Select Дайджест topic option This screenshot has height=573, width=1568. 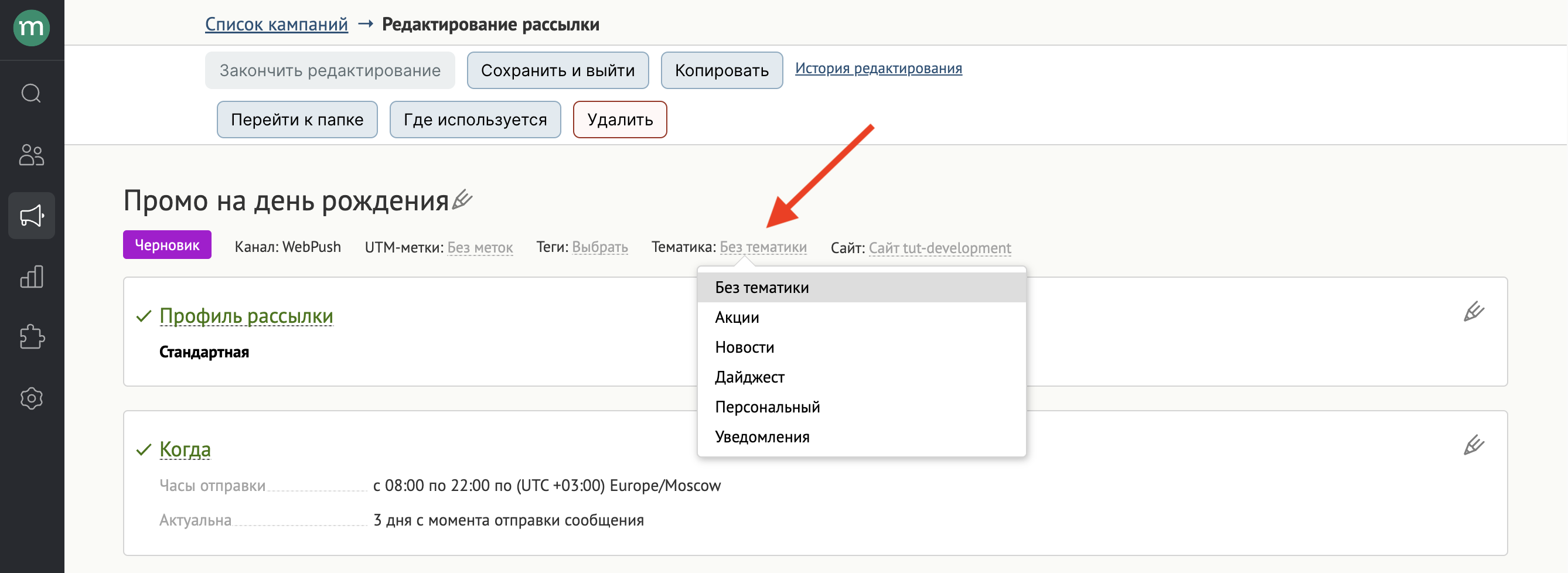click(x=862, y=377)
